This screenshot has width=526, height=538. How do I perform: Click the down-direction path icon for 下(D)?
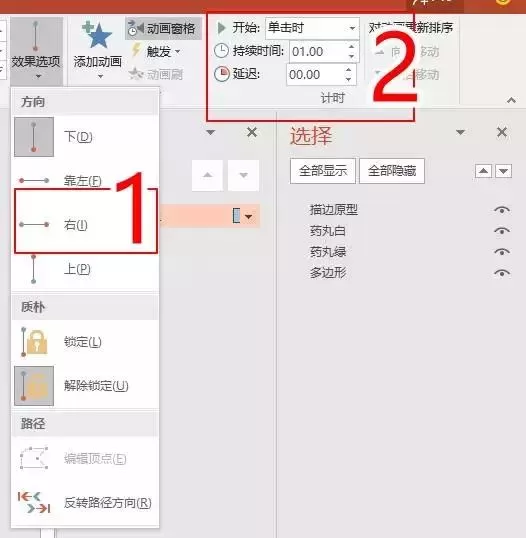(x=34, y=137)
